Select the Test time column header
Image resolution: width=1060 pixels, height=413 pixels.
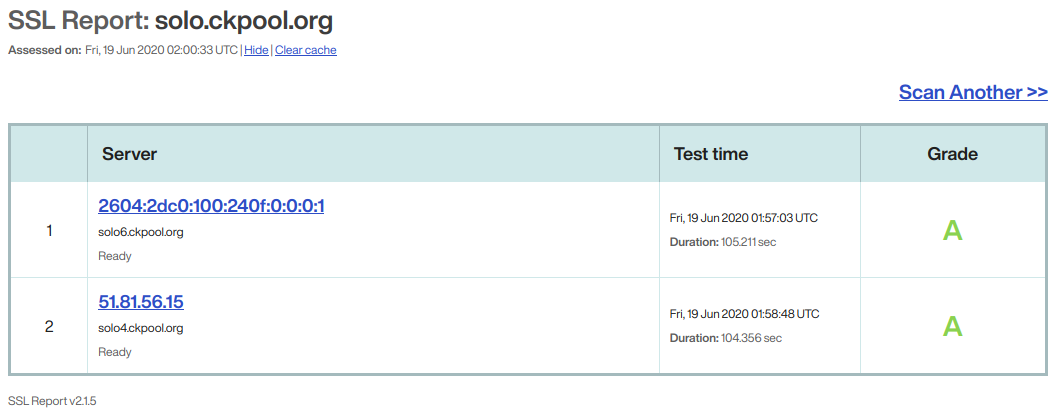pos(710,154)
